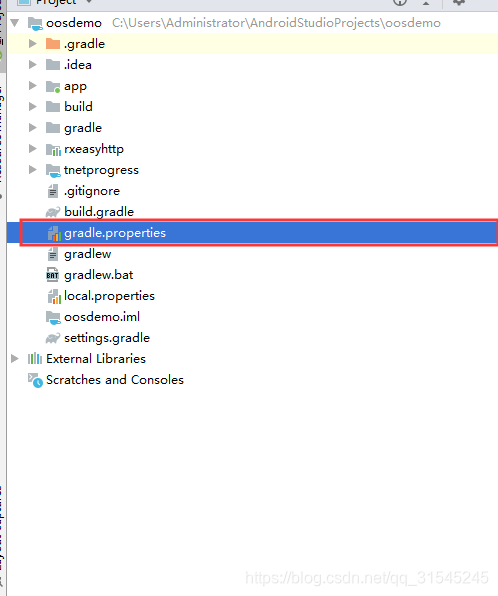Click the External Libraries icon
The width and height of the screenshot is (498, 596).
(35, 358)
